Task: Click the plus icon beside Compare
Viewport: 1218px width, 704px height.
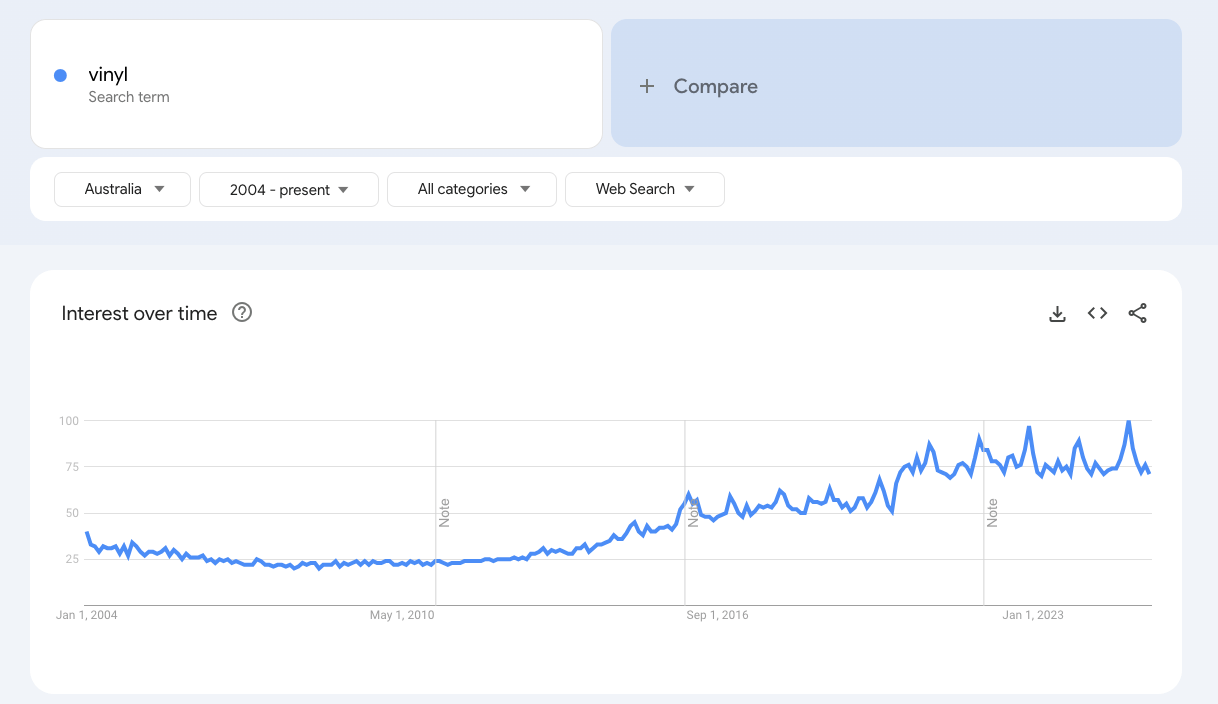Action: [x=647, y=86]
